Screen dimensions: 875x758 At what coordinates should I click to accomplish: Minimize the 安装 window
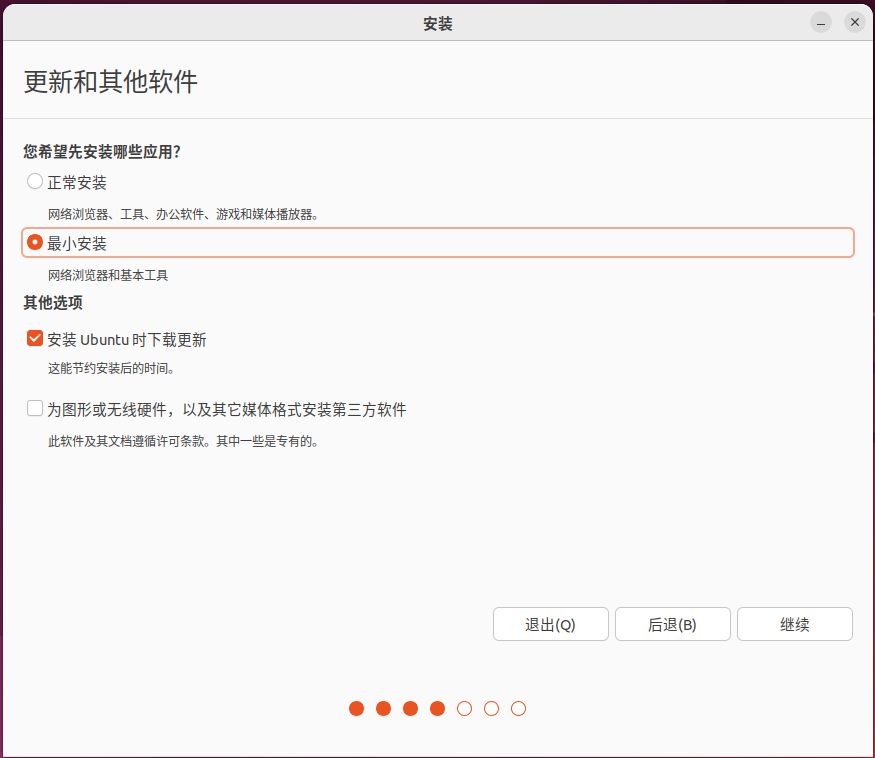point(821,22)
